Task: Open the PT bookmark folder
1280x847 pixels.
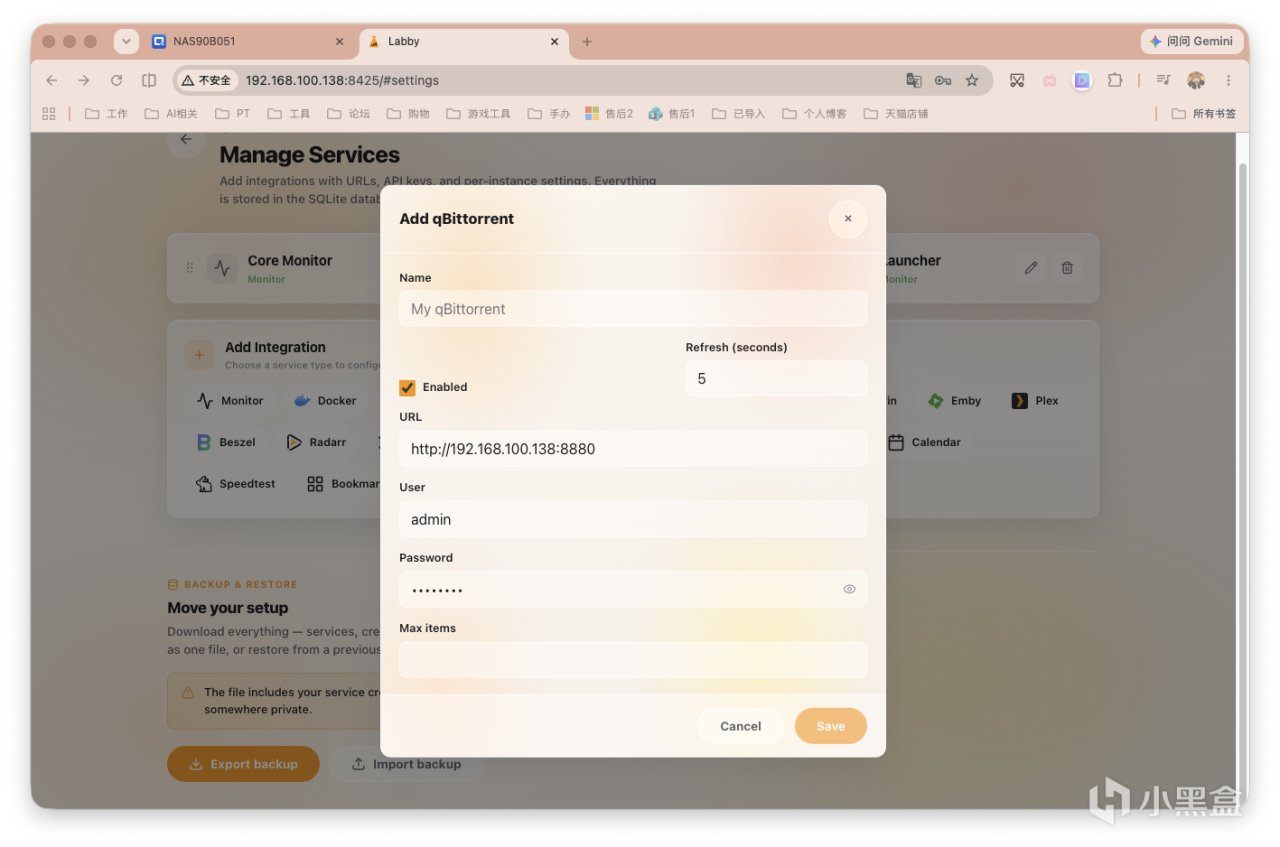Action: (232, 113)
